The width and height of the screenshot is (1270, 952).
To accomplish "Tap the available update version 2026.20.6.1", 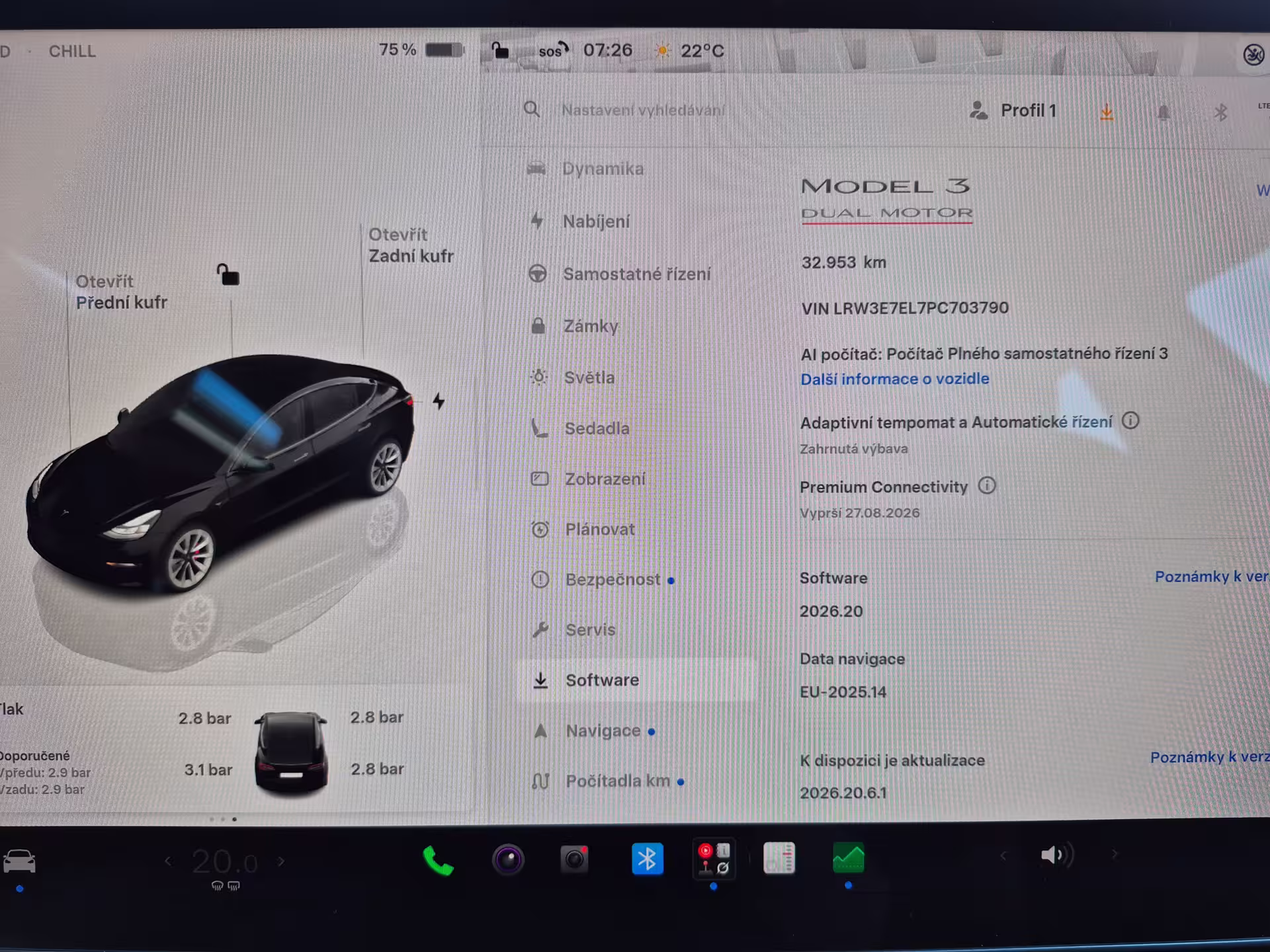I will point(843,793).
